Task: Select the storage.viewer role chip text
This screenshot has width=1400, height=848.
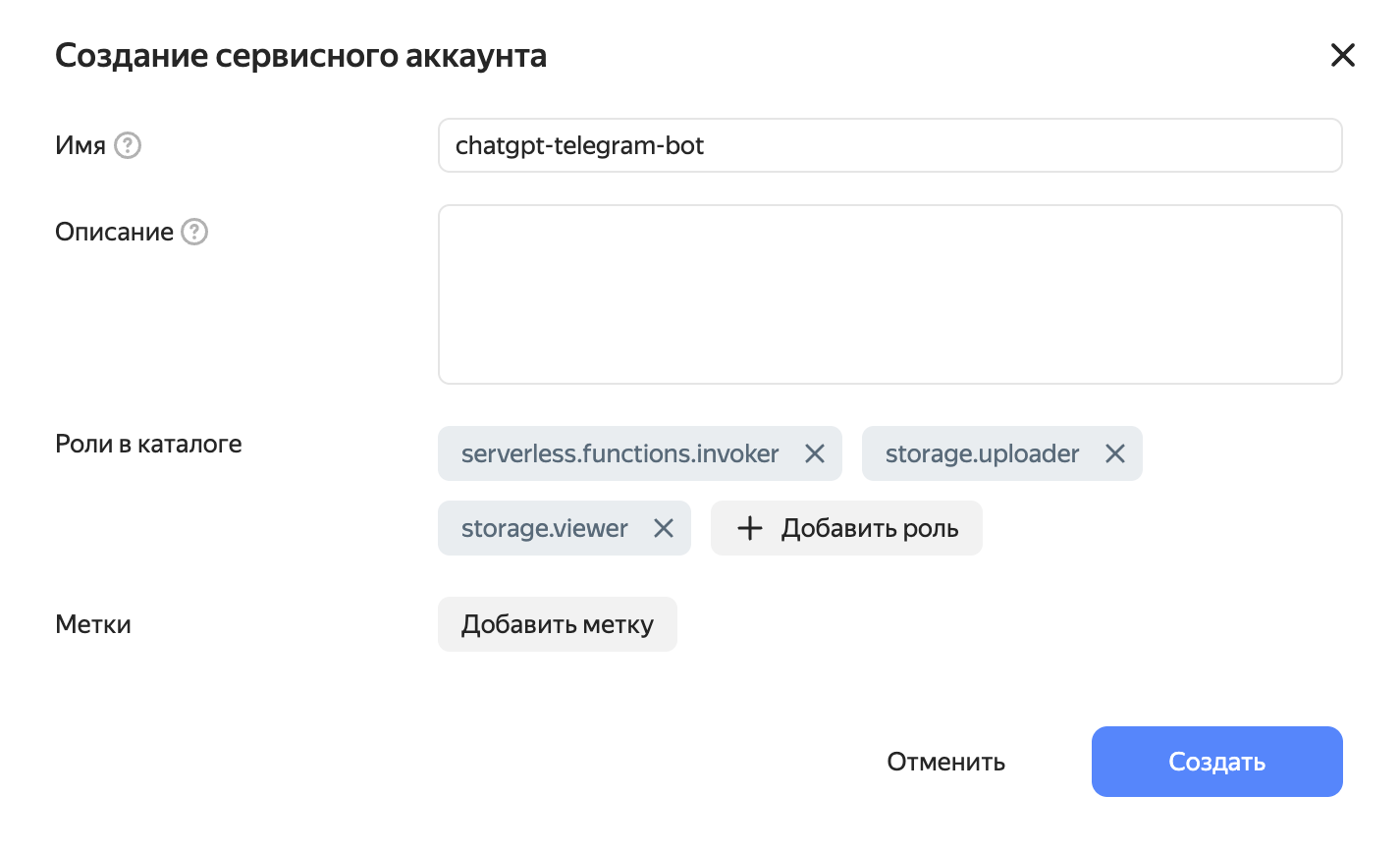Action: tap(544, 528)
